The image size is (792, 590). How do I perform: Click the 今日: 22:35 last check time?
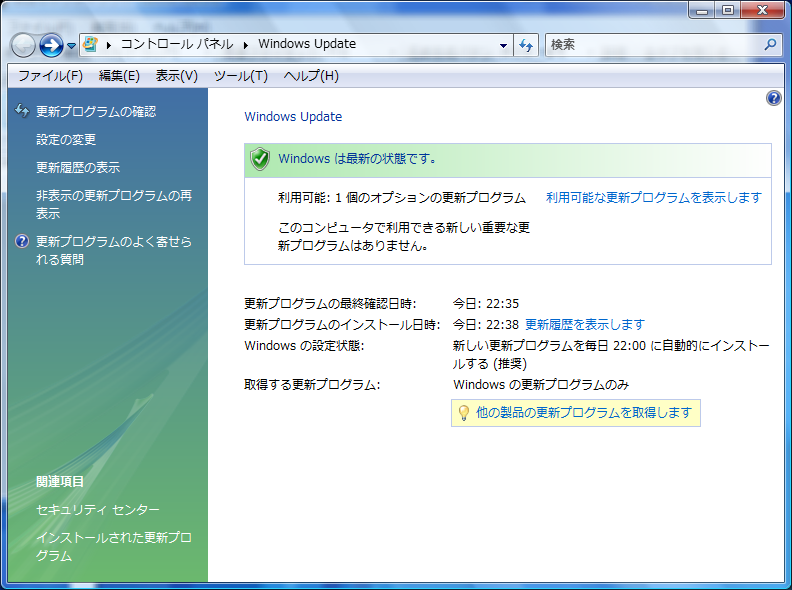point(485,304)
